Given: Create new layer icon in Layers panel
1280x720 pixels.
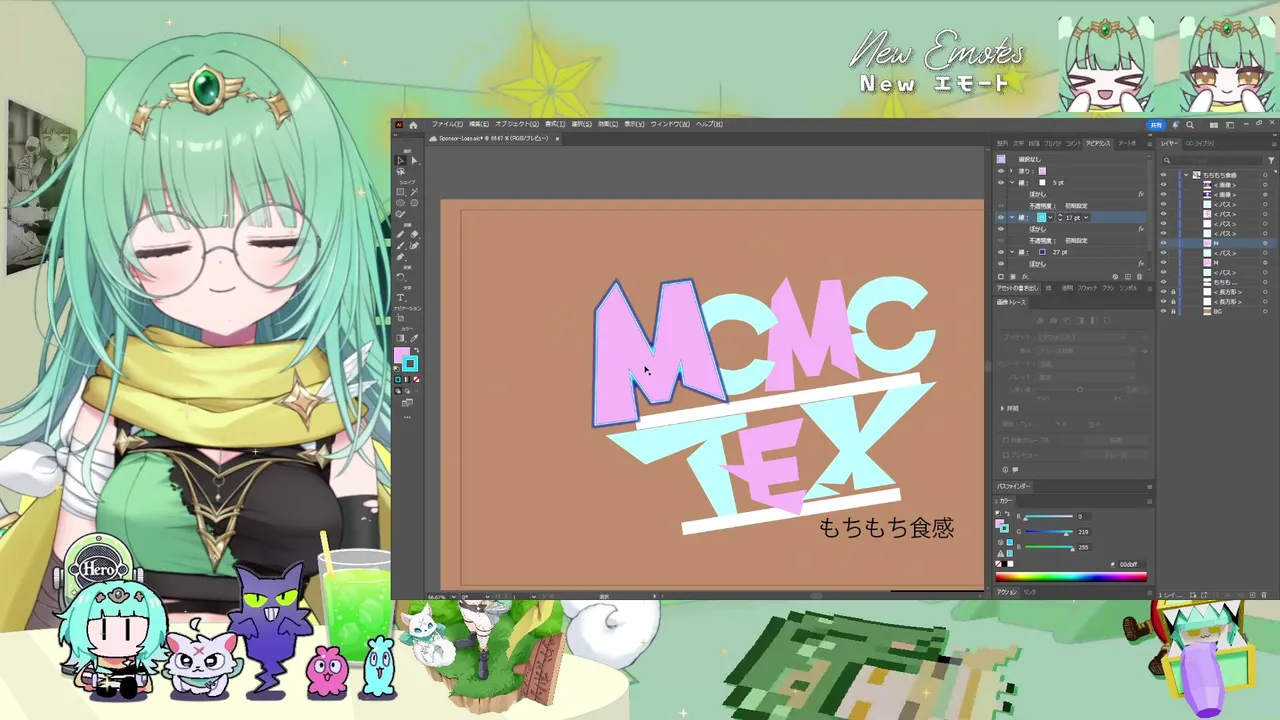Looking at the screenshot, I should (1252, 595).
